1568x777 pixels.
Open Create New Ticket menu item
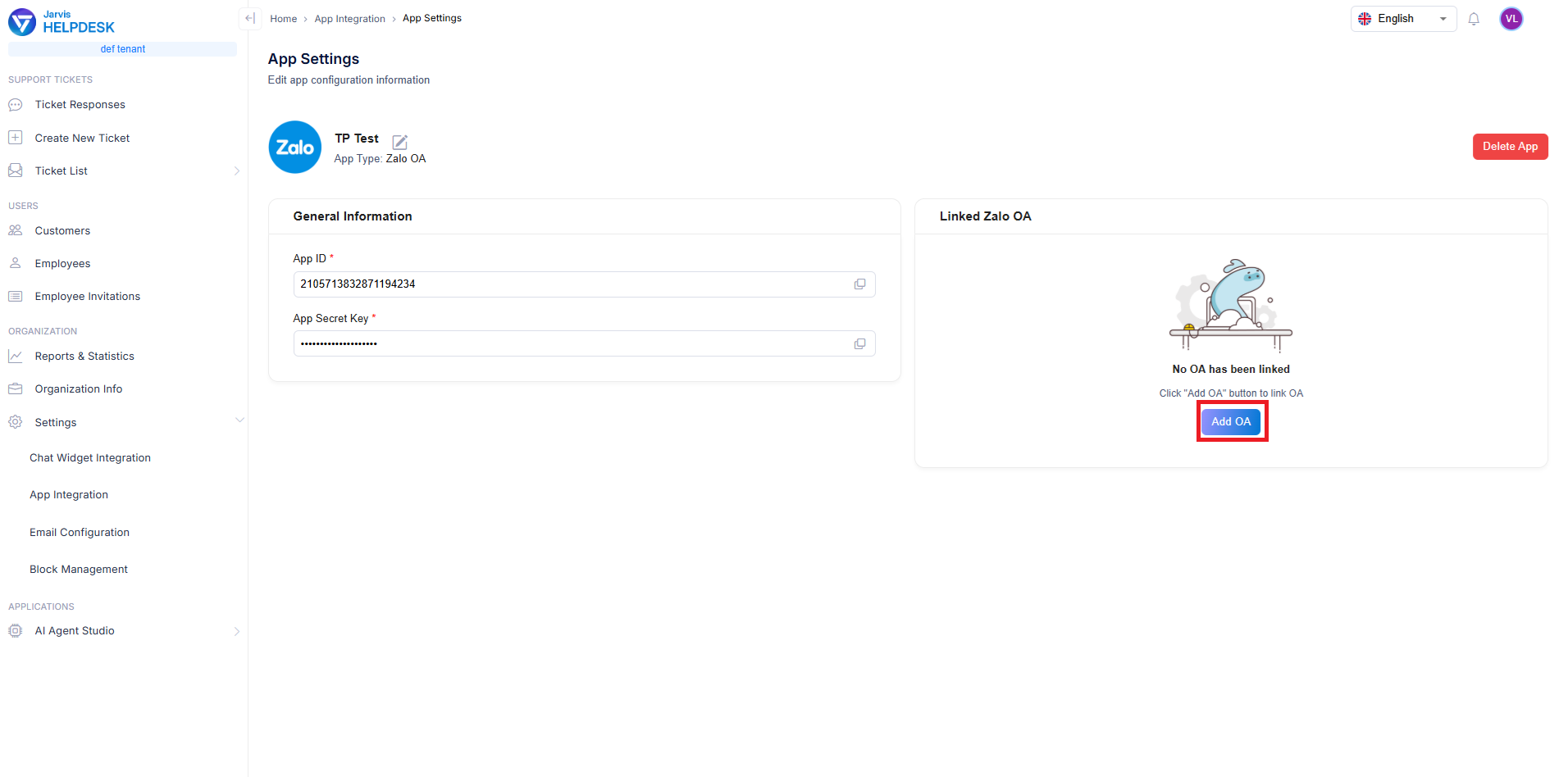pos(82,138)
